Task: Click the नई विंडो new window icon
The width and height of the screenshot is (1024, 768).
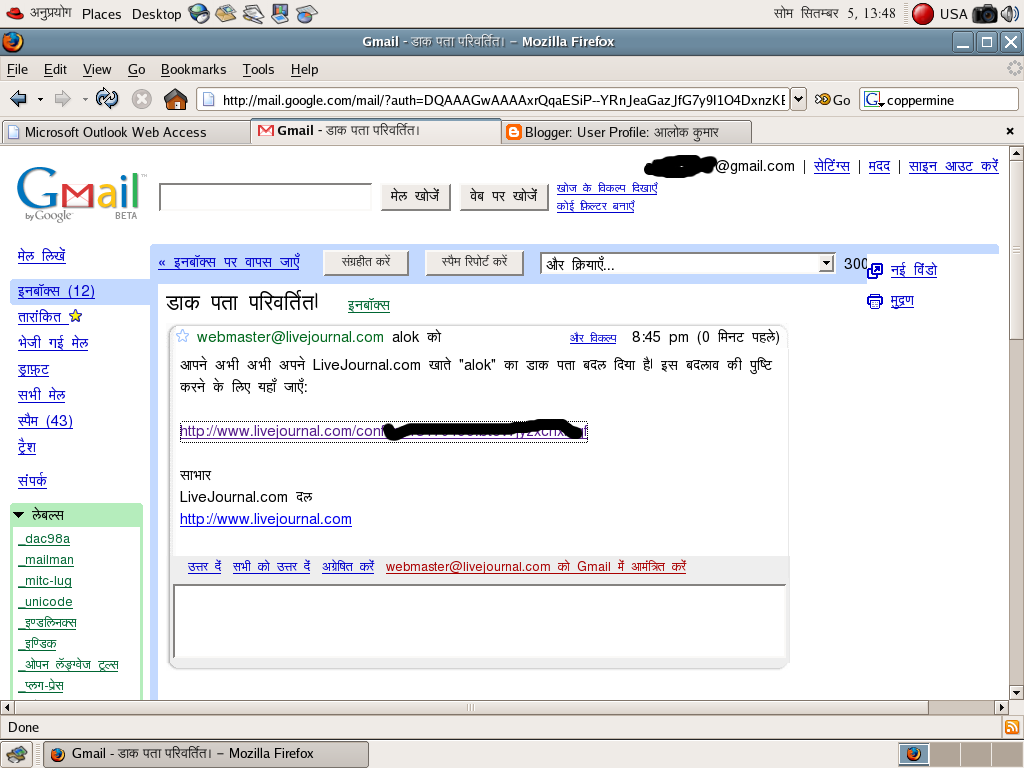Action: 875,270
